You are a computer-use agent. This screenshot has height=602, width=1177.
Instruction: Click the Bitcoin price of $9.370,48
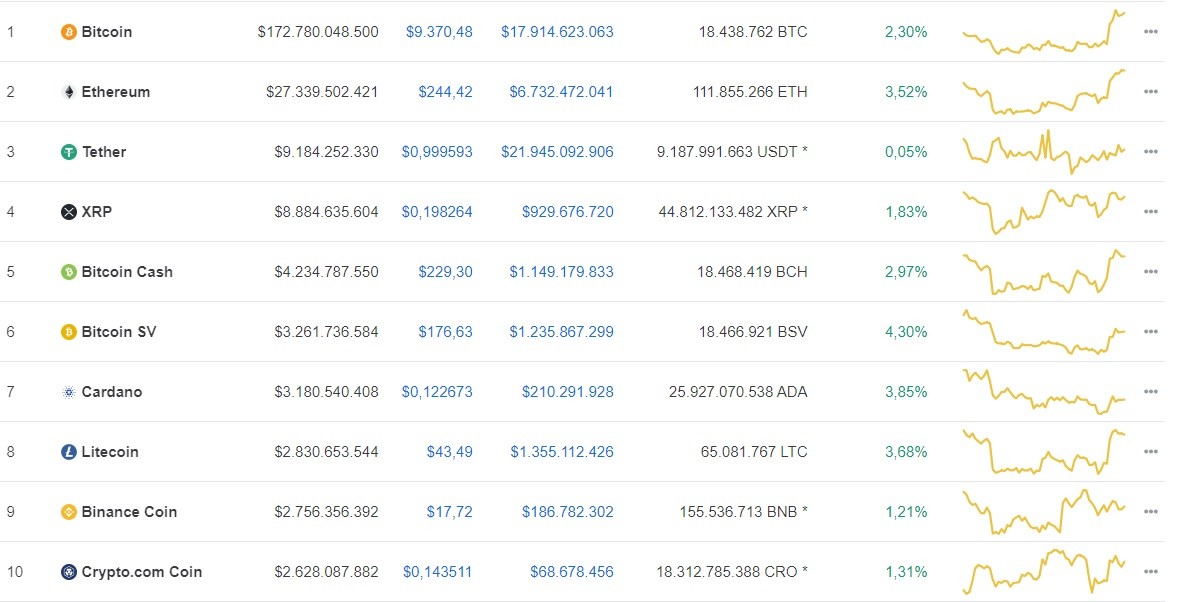pyautogui.click(x=441, y=31)
